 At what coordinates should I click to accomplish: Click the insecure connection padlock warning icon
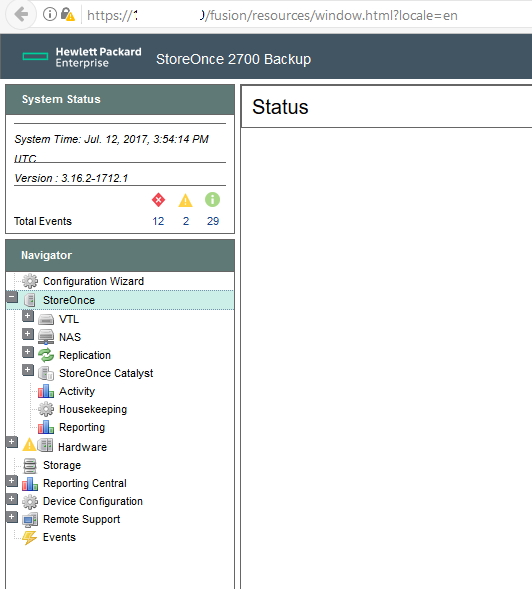(68, 14)
